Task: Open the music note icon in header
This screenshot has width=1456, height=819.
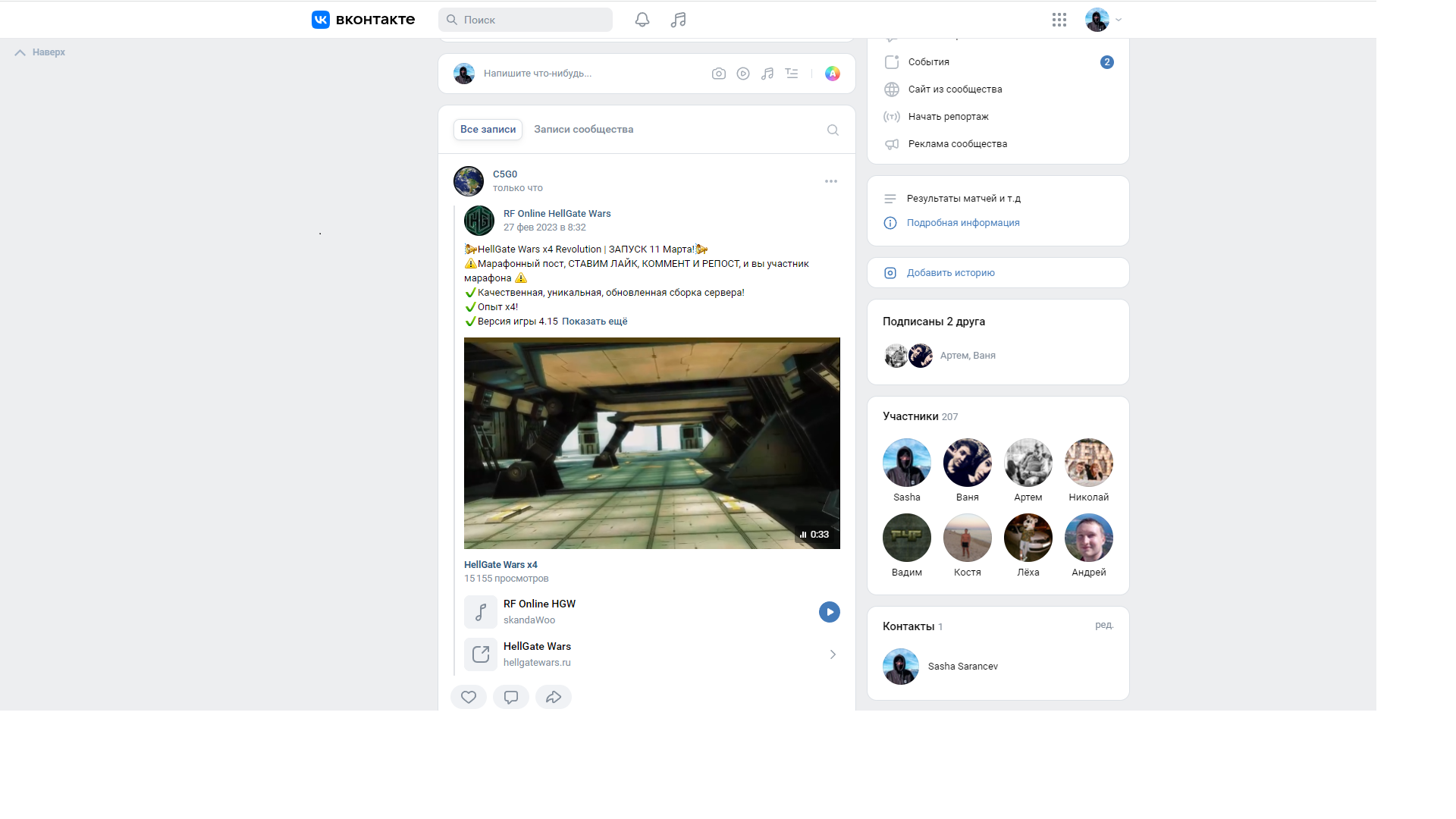Action: (x=679, y=20)
